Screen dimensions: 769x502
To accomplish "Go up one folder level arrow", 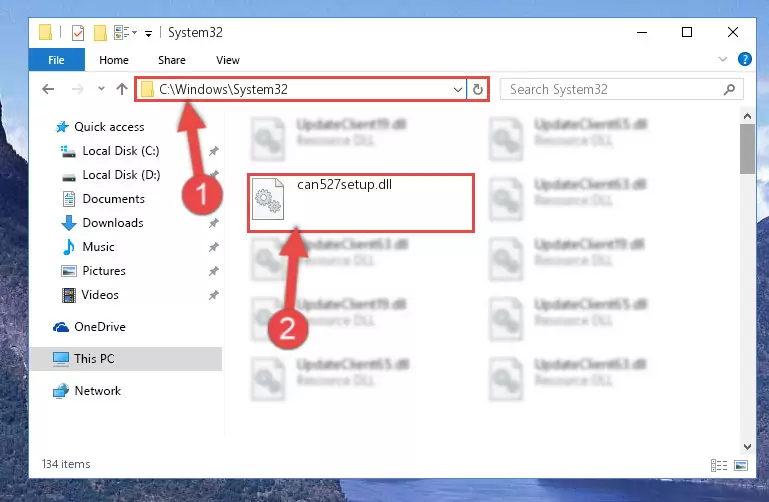I will 122,89.
